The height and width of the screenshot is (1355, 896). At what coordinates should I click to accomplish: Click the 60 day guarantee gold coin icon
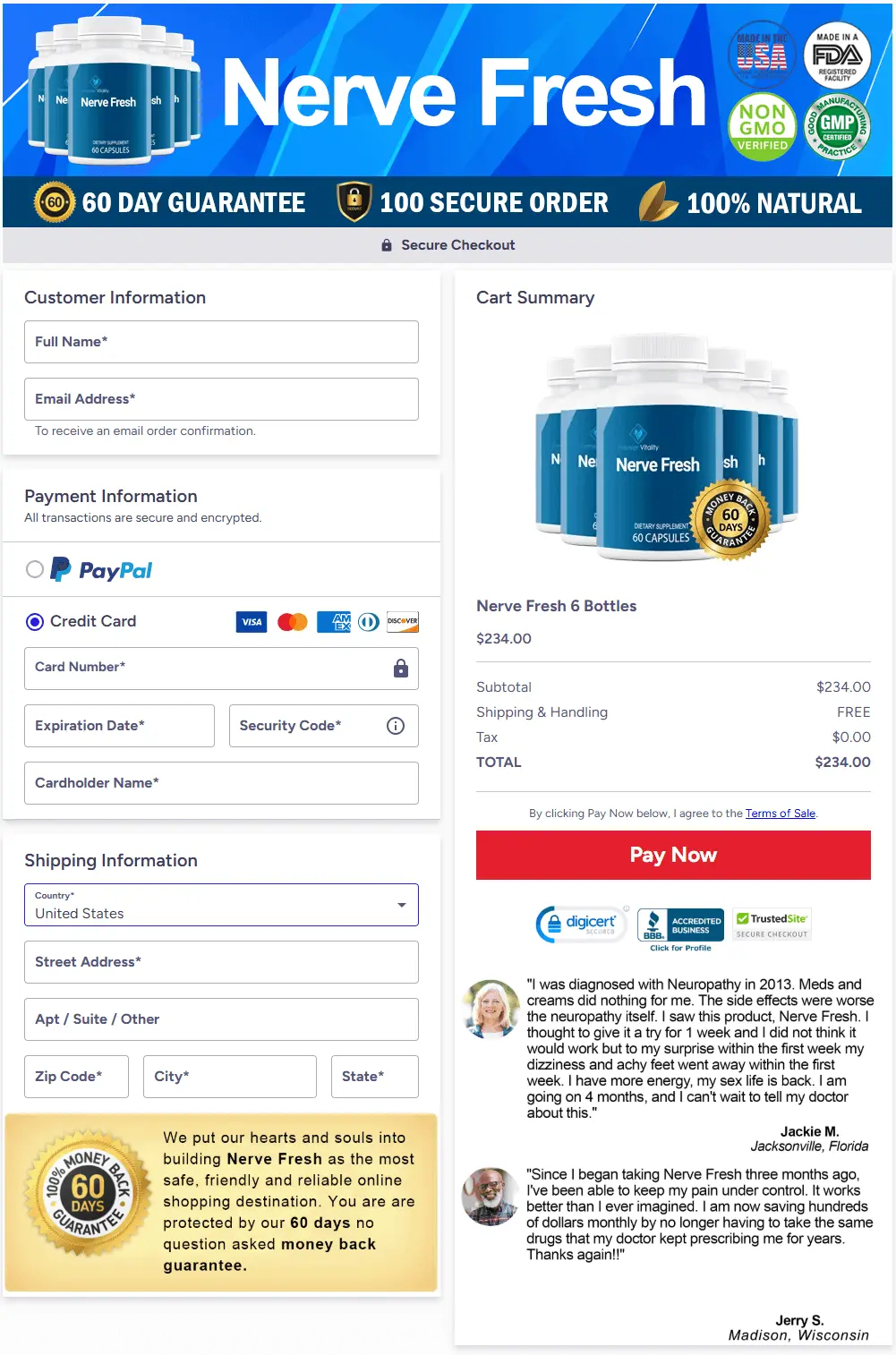(55, 202)
